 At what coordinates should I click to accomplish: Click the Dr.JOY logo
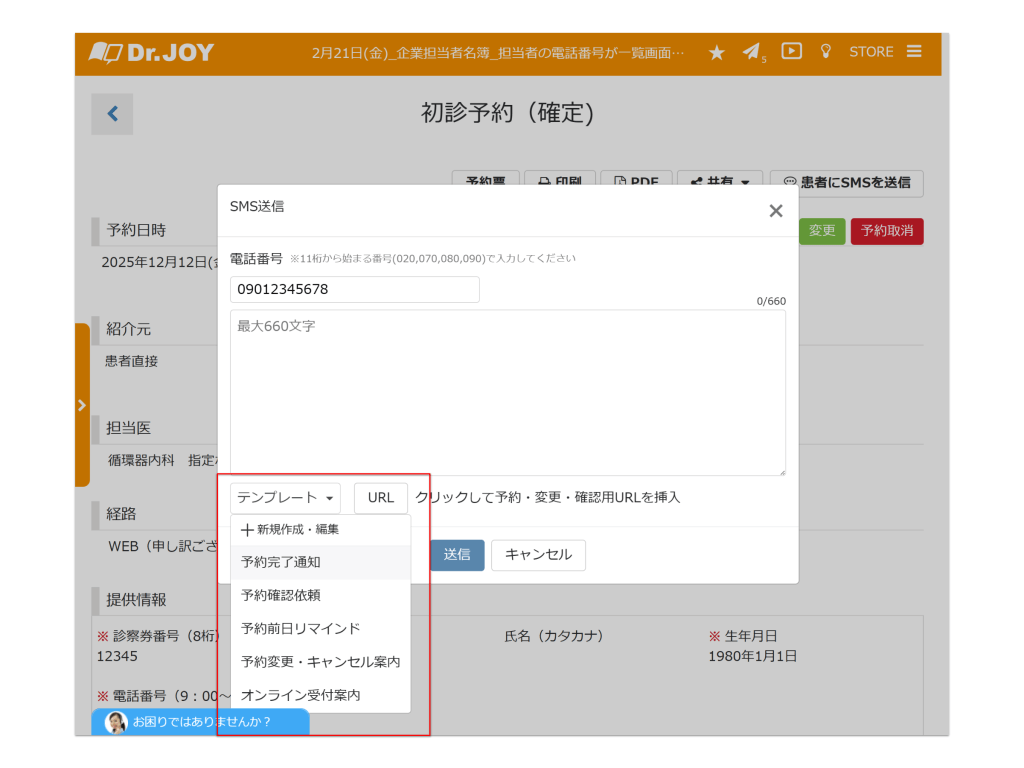point(152,53)
